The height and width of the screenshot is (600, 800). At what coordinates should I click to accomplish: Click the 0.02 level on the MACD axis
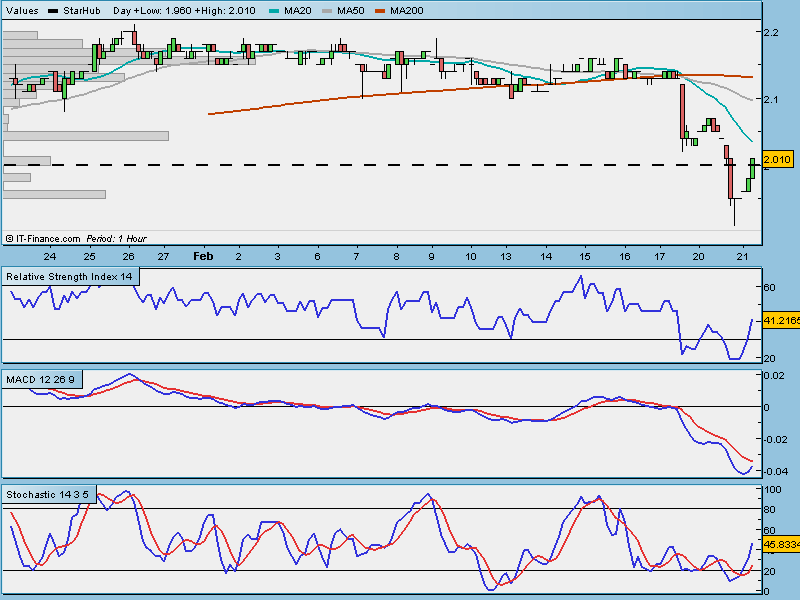coord(774,376)
